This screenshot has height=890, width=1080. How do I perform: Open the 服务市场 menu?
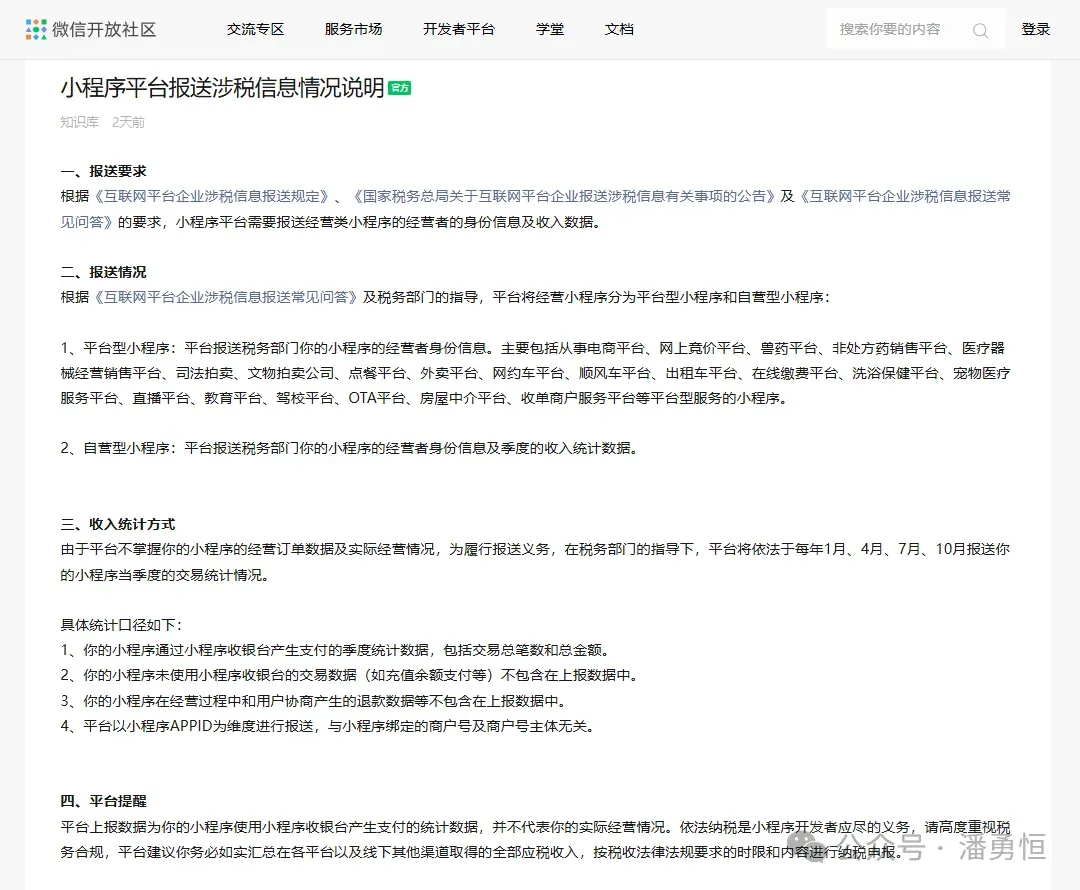[353, 30]
